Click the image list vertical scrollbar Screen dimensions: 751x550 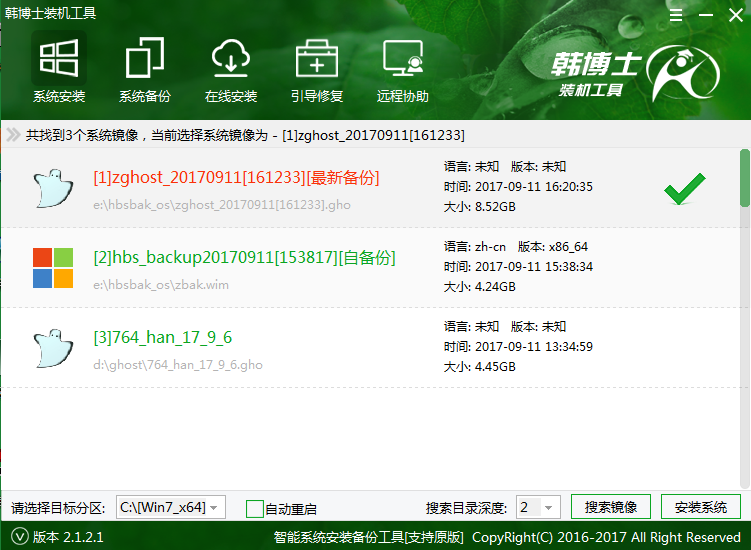pyautogui.click(x=744, y=180)
